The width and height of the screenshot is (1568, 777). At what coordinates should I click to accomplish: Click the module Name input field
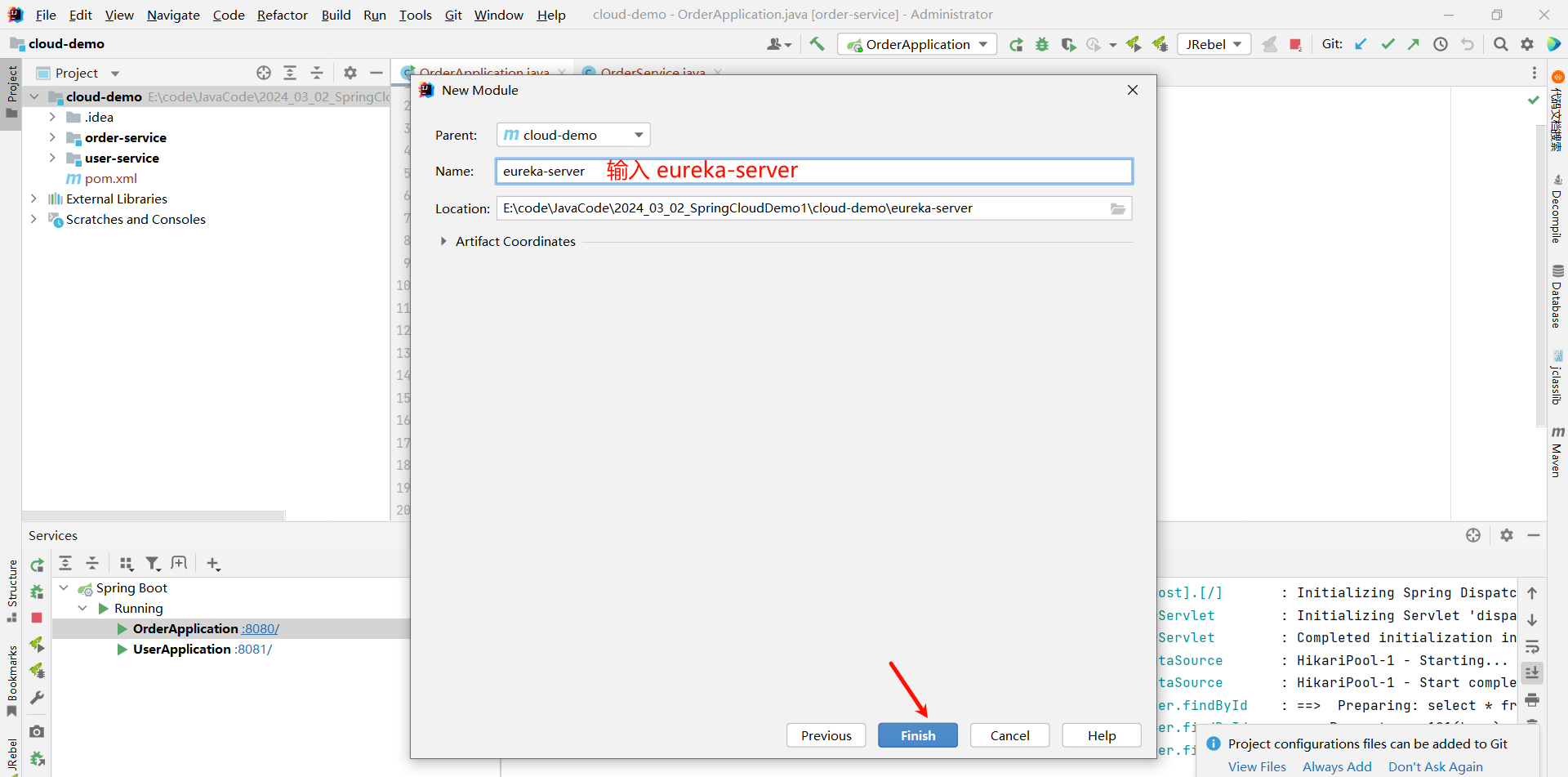click(x=814, y=171)
